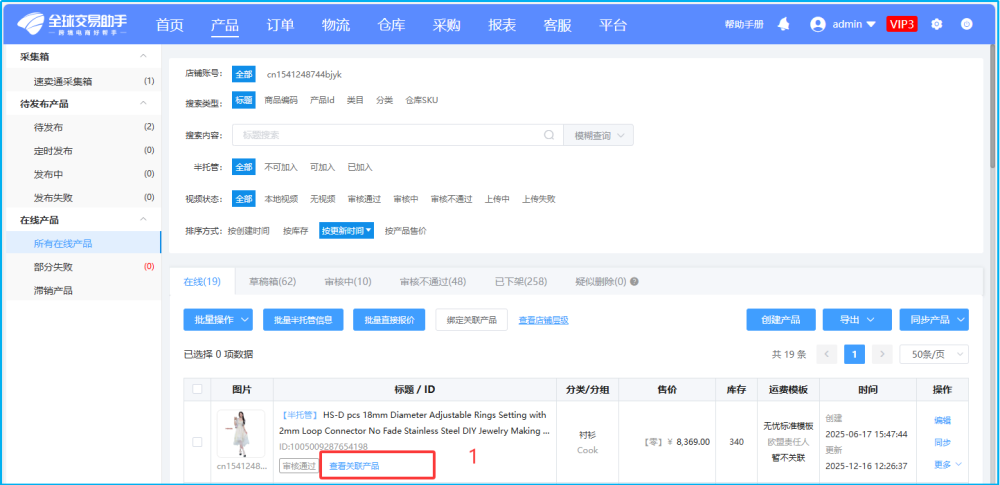Viewport: 1000px width, 485px height.
Task: Open the 同步产品 dropdown
Action: tap(934, 320)
